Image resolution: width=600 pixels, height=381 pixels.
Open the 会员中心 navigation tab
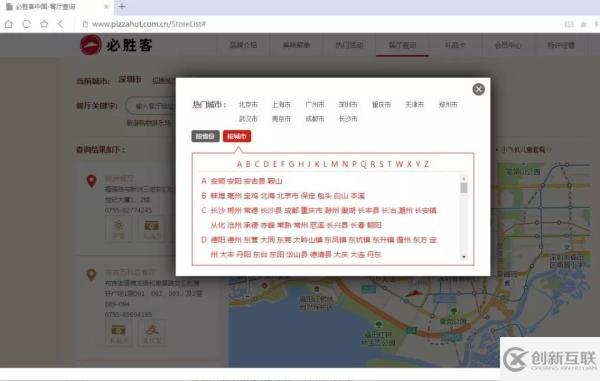tap(508, 45)
